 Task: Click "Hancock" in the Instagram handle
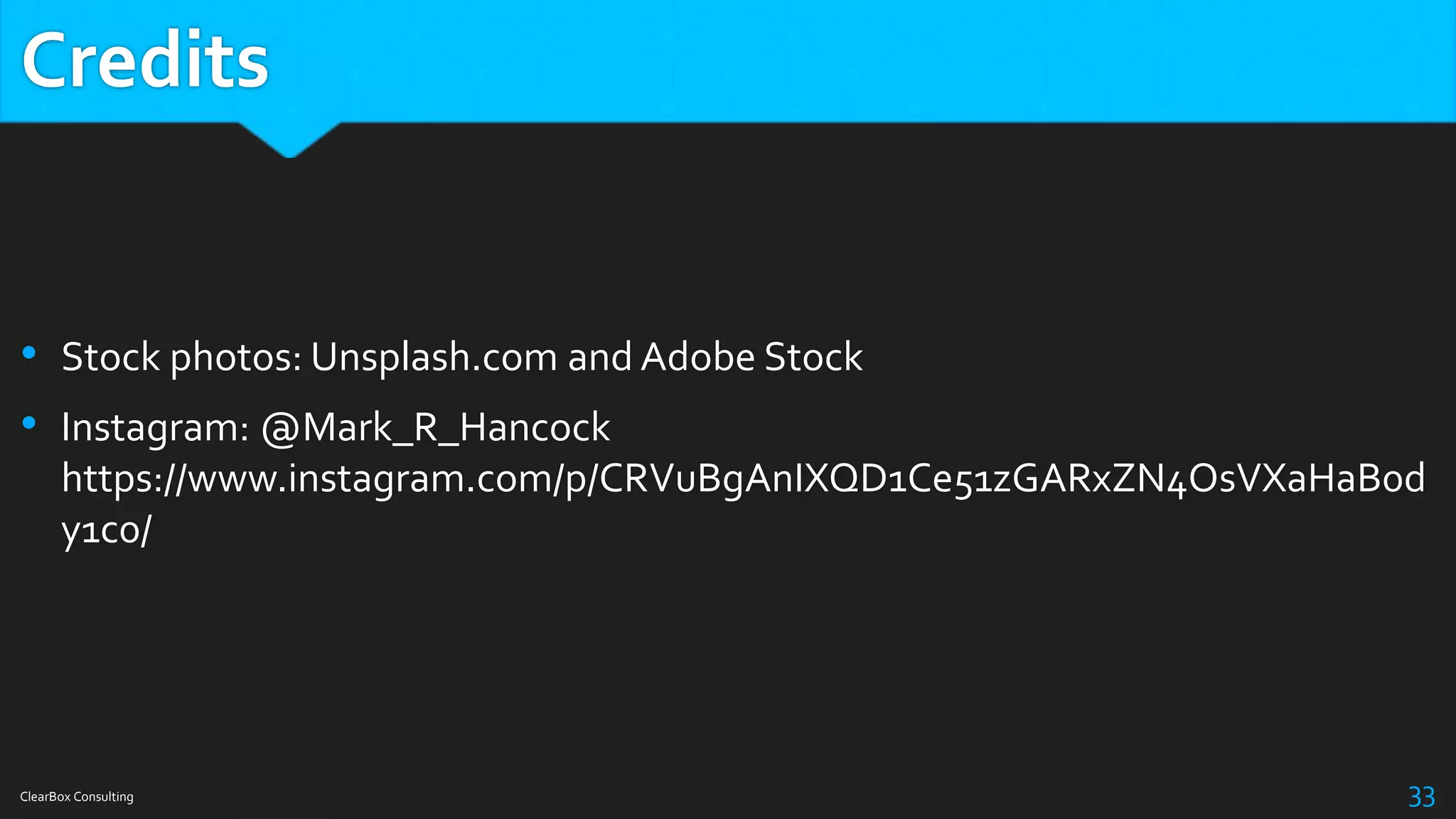tap(535, 427)
